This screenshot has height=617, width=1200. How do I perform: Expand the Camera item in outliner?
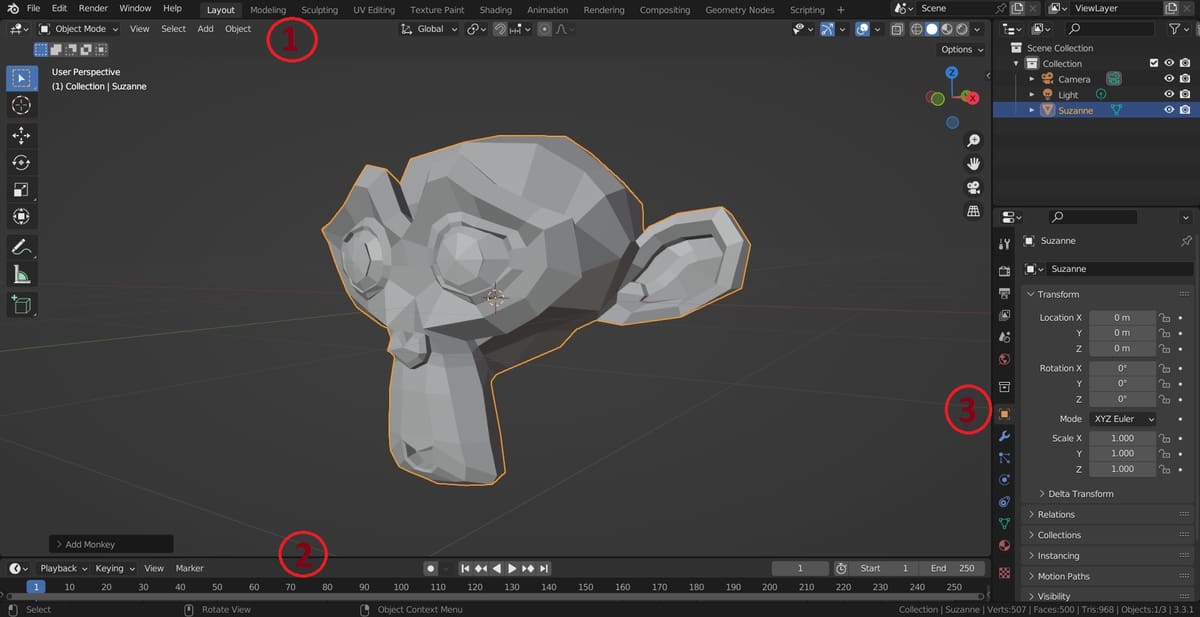tap(1032, 79)
